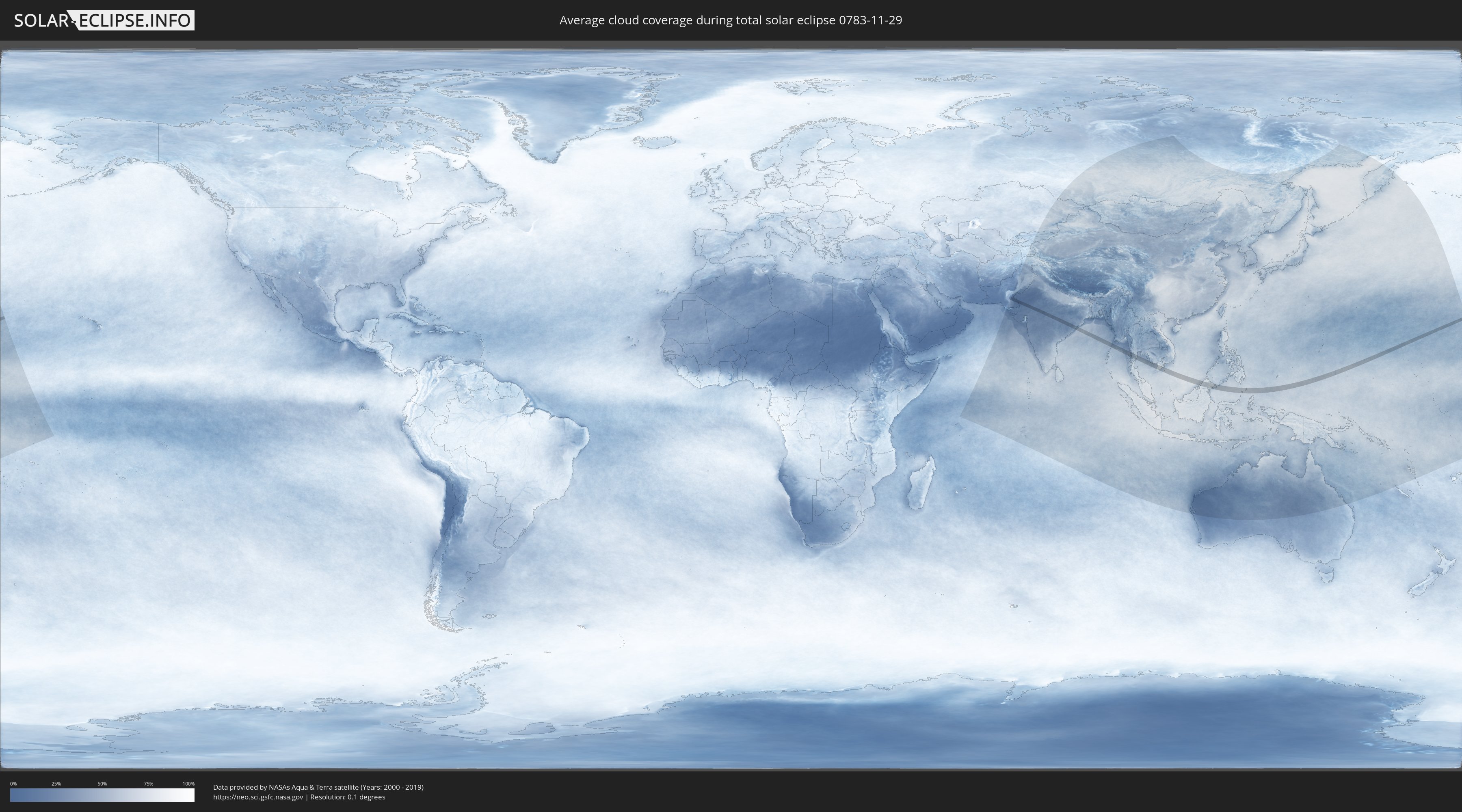Open the neo.sci.gsfc.nasa.gov URL text
The image size is (1462, 812).
pos(258,797)
